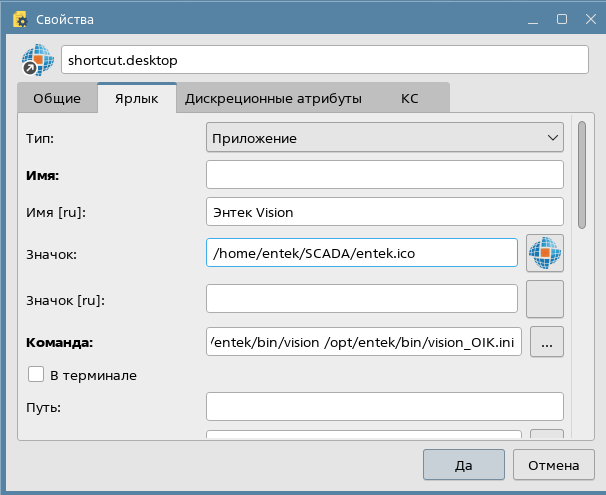Click the vertical scrollbar in the panel
Image resolution: width=606 pixels, height=495 pixels.
[582, 176]
